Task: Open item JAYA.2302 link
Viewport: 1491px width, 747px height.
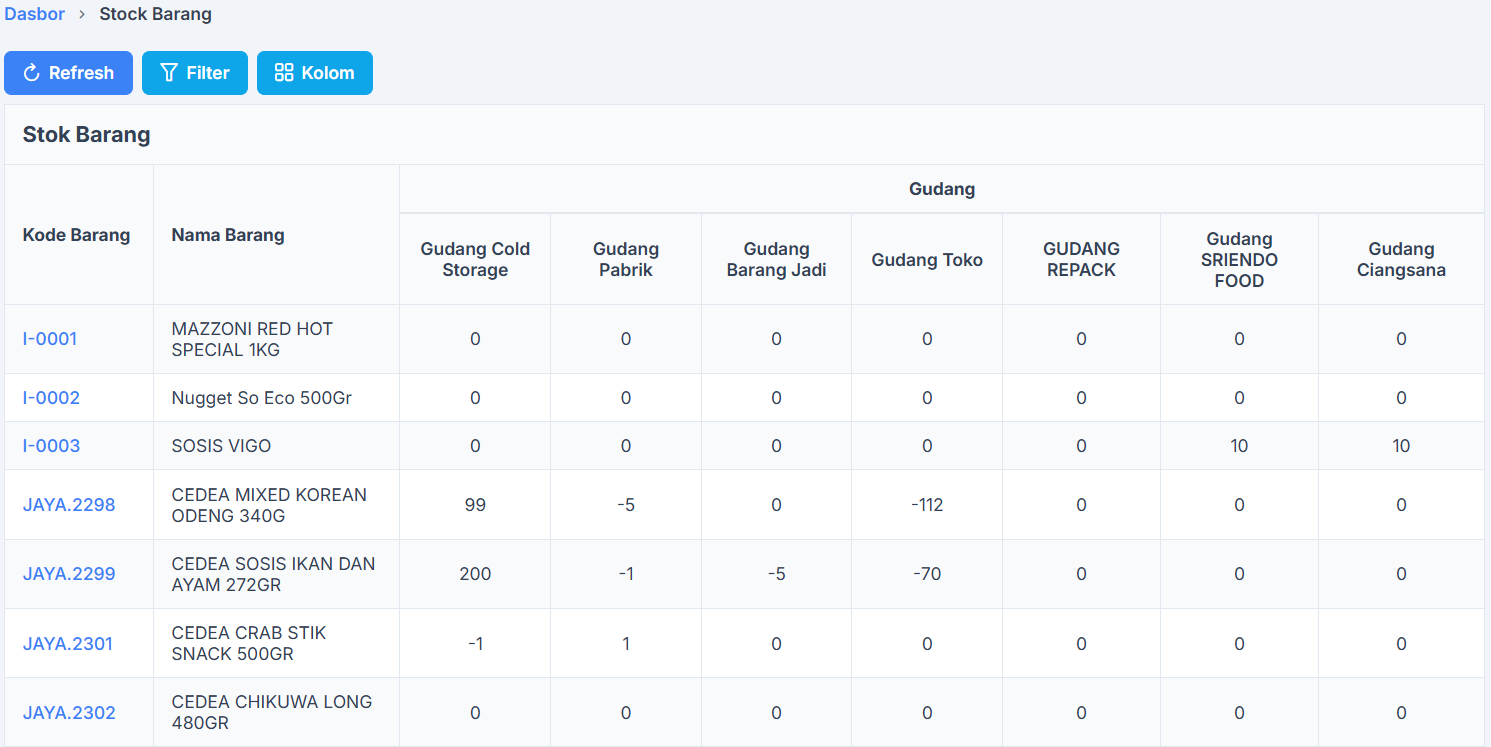Action: [x=69, y=713]
